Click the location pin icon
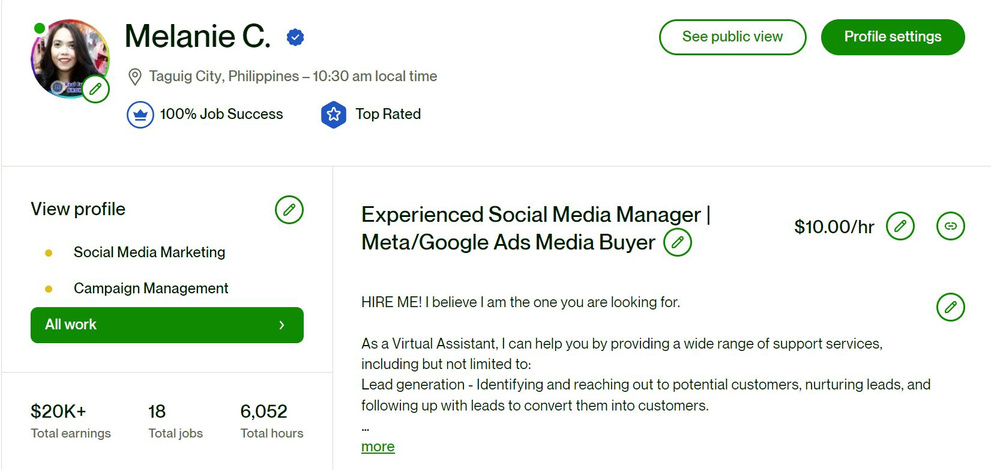This screenshot has width=991, height=470. [x=134, y=77]
